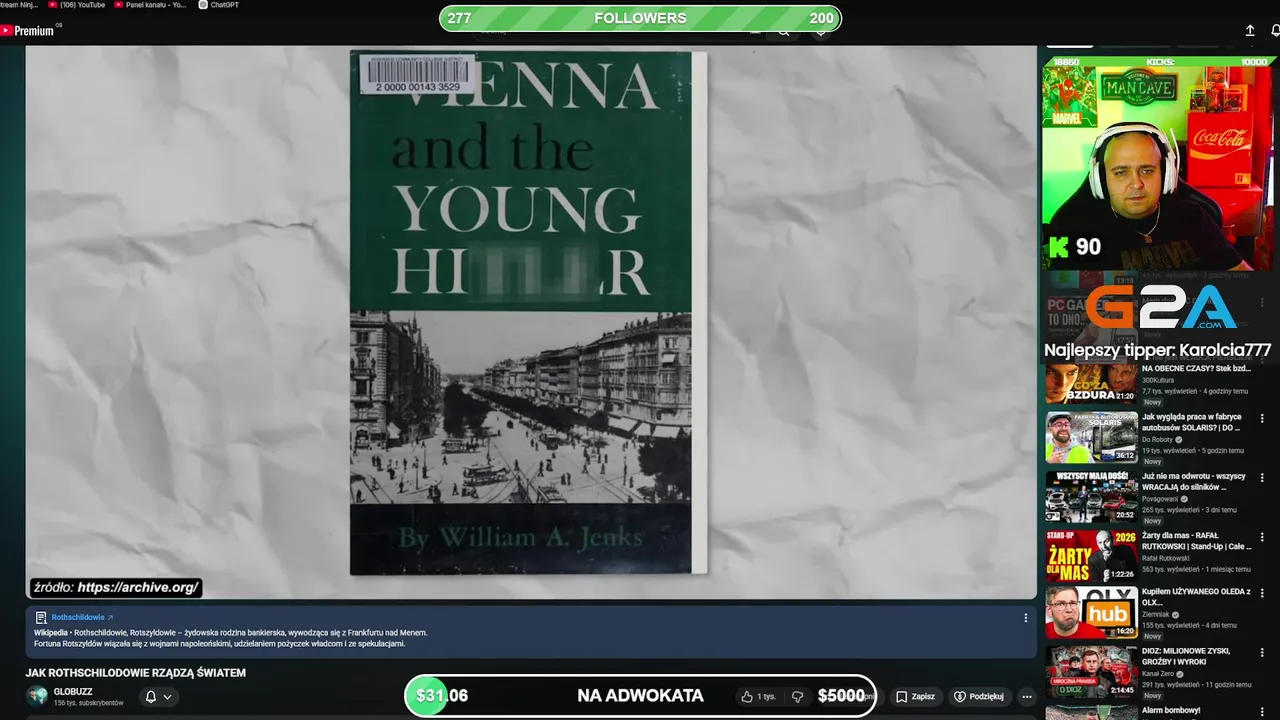Open the CO ZA BZDURA video thumbnail
The width and height of the screenshot is (1280, 720).
click(1092, 383)
